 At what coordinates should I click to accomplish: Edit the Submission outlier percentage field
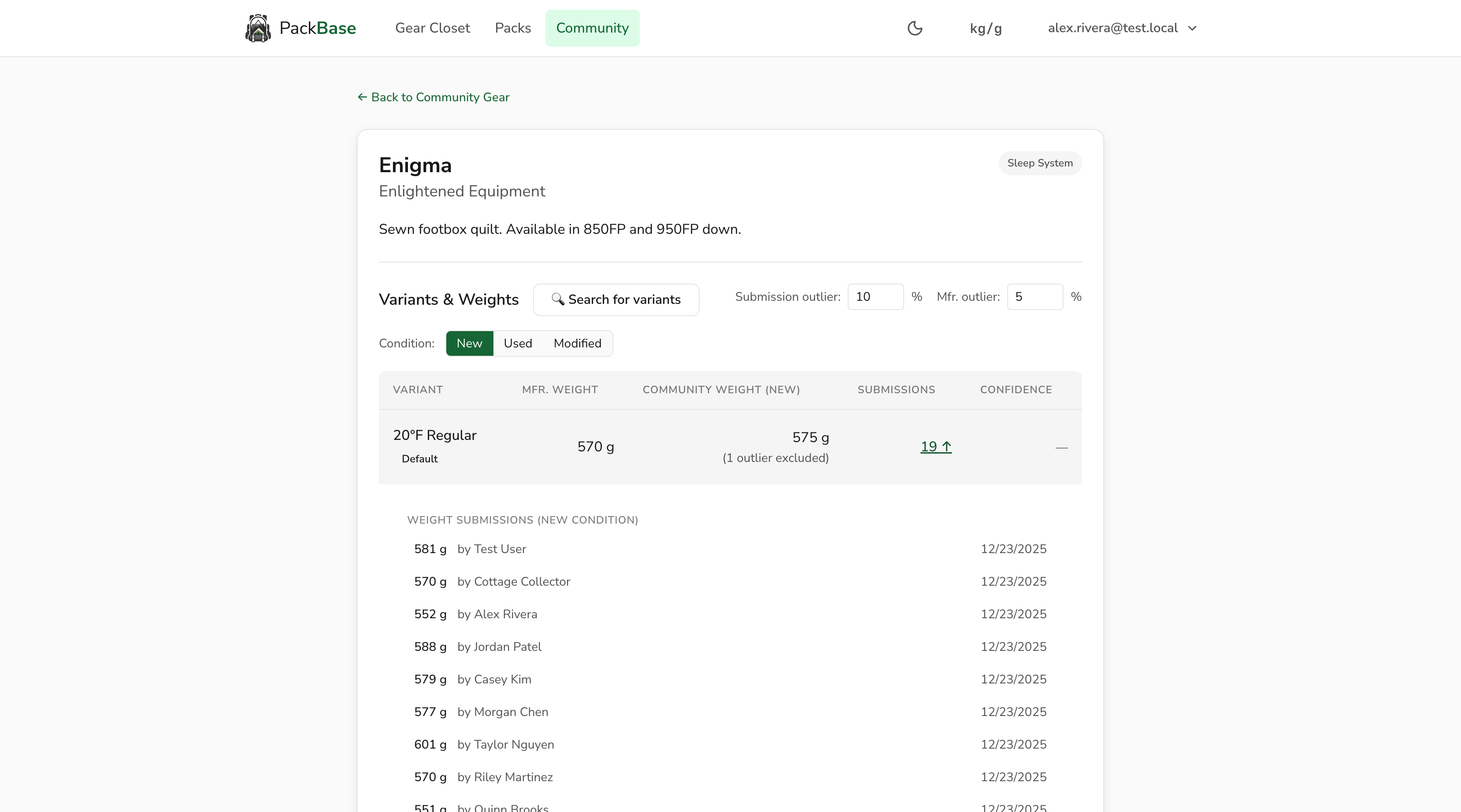tap(875, 296)
